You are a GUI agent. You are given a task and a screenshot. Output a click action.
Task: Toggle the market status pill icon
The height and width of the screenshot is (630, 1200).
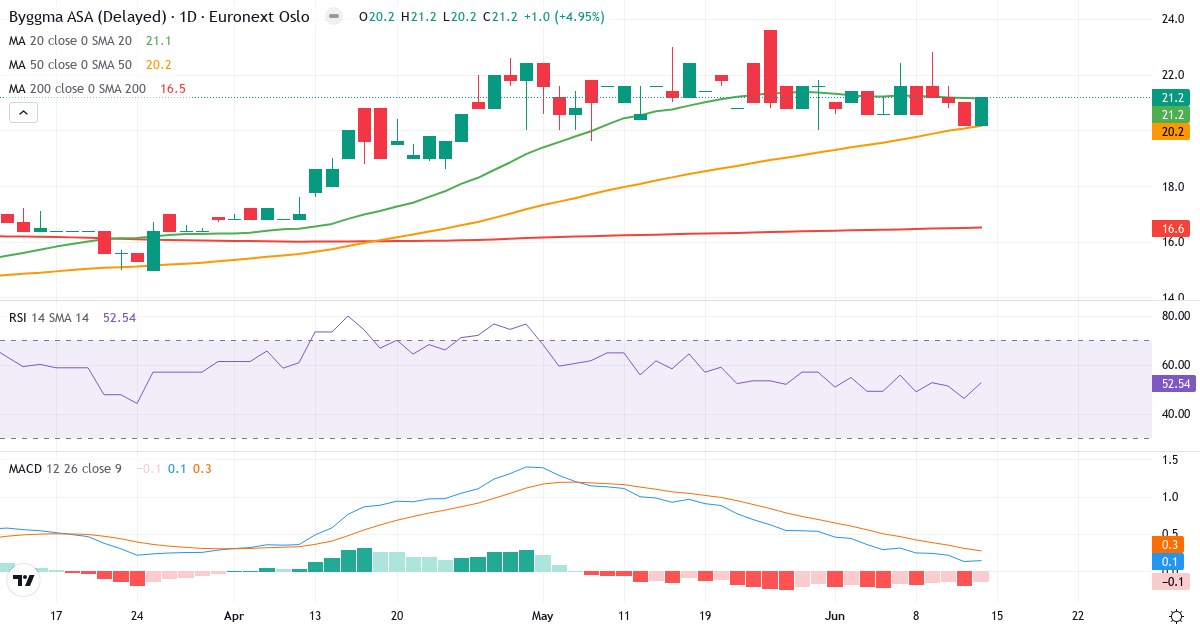pos(334,17)
